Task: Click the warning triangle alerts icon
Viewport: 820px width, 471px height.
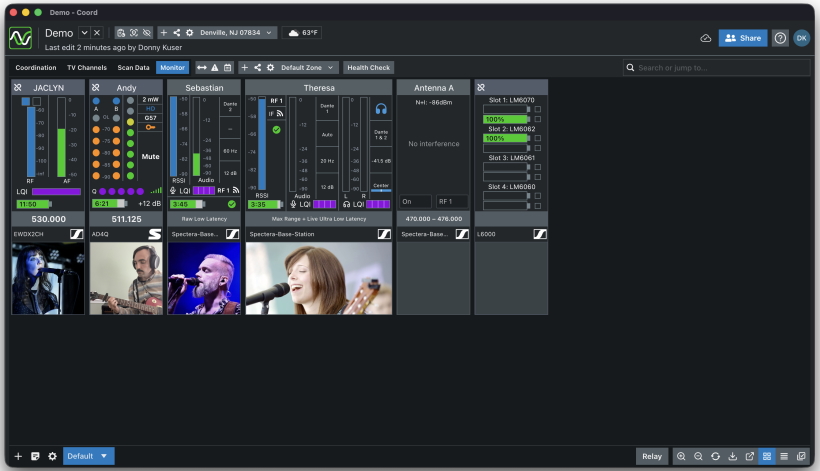Action: [x=214, y=67]
